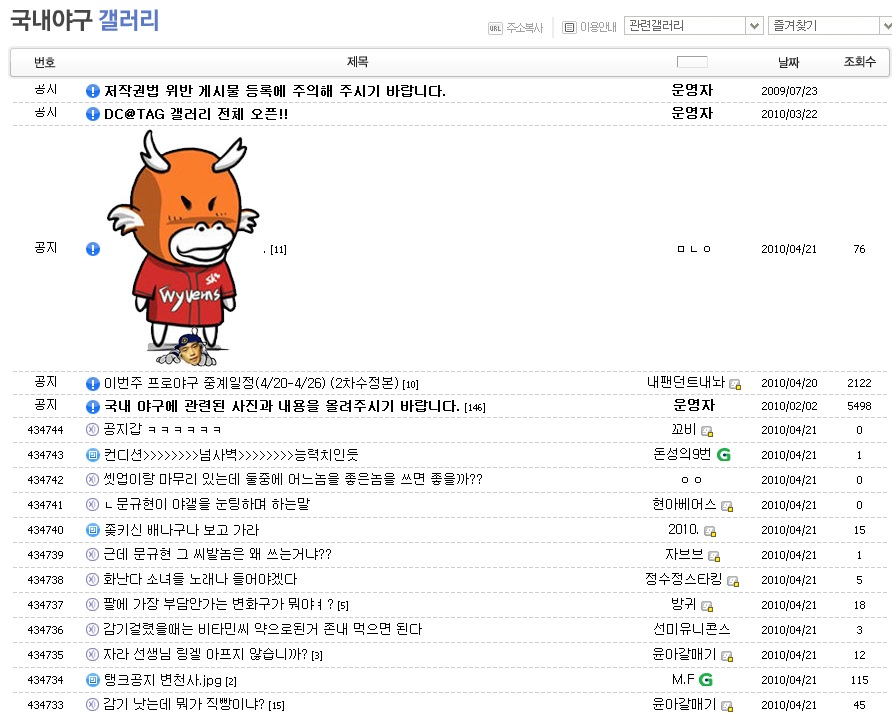This screenshot has width=892, height=714.
Task: Open the 즐겨찾기 combo box
Action: 830,26
